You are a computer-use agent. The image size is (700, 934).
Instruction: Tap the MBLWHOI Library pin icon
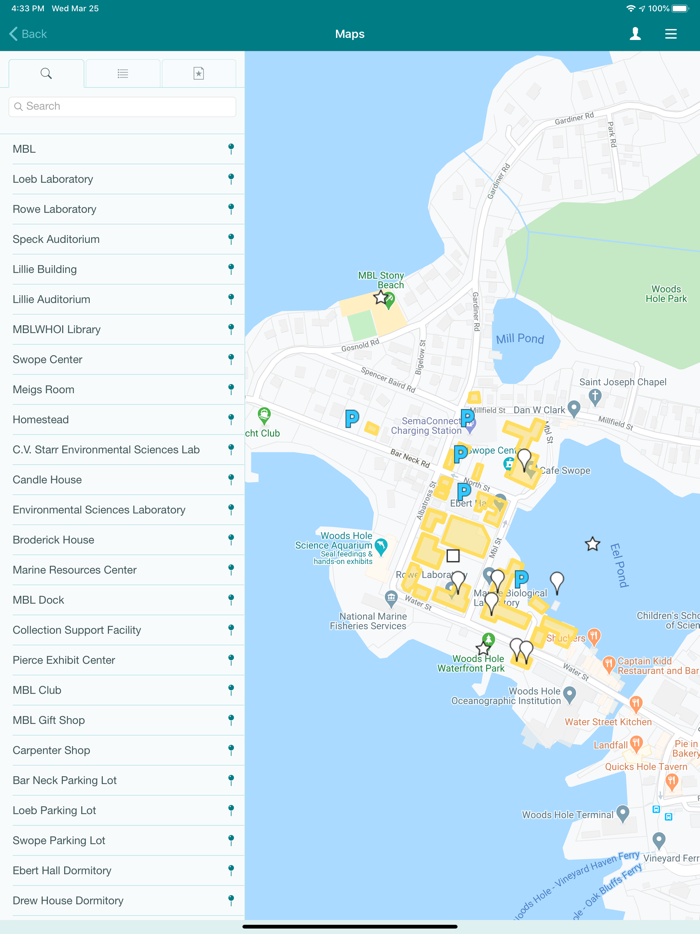231,329
